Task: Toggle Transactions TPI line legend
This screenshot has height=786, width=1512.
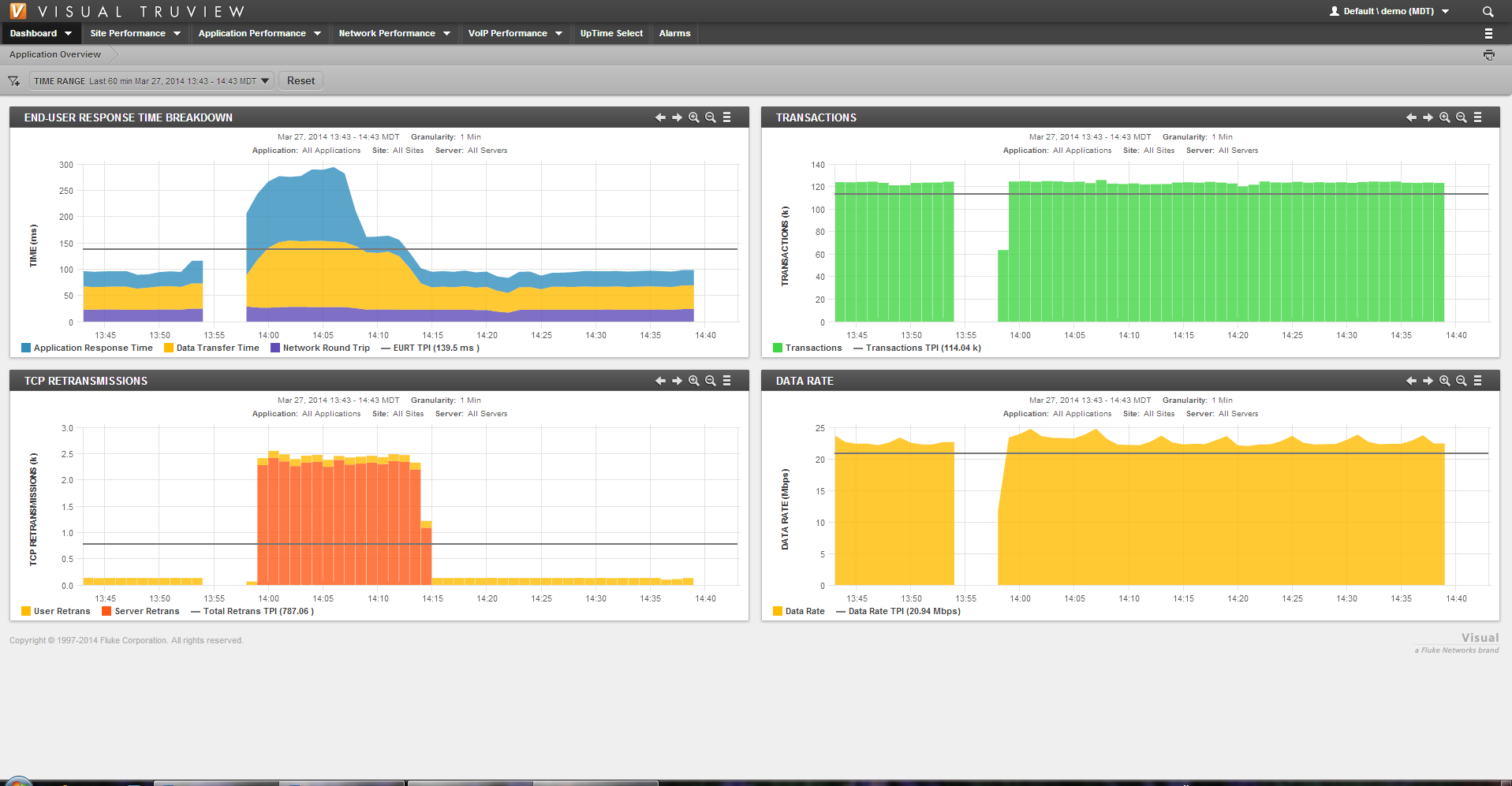Action: 917,348
